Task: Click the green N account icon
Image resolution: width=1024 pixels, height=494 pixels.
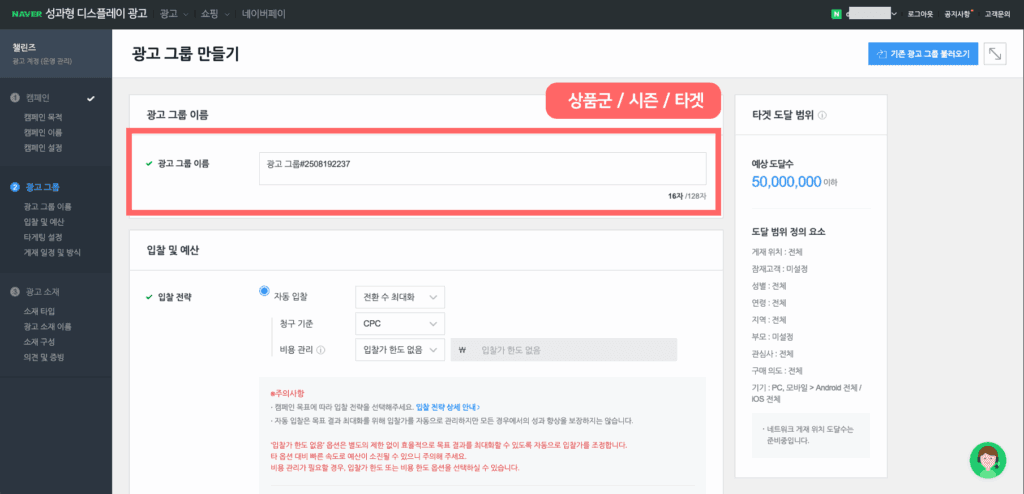Action: tap(835, 14)
